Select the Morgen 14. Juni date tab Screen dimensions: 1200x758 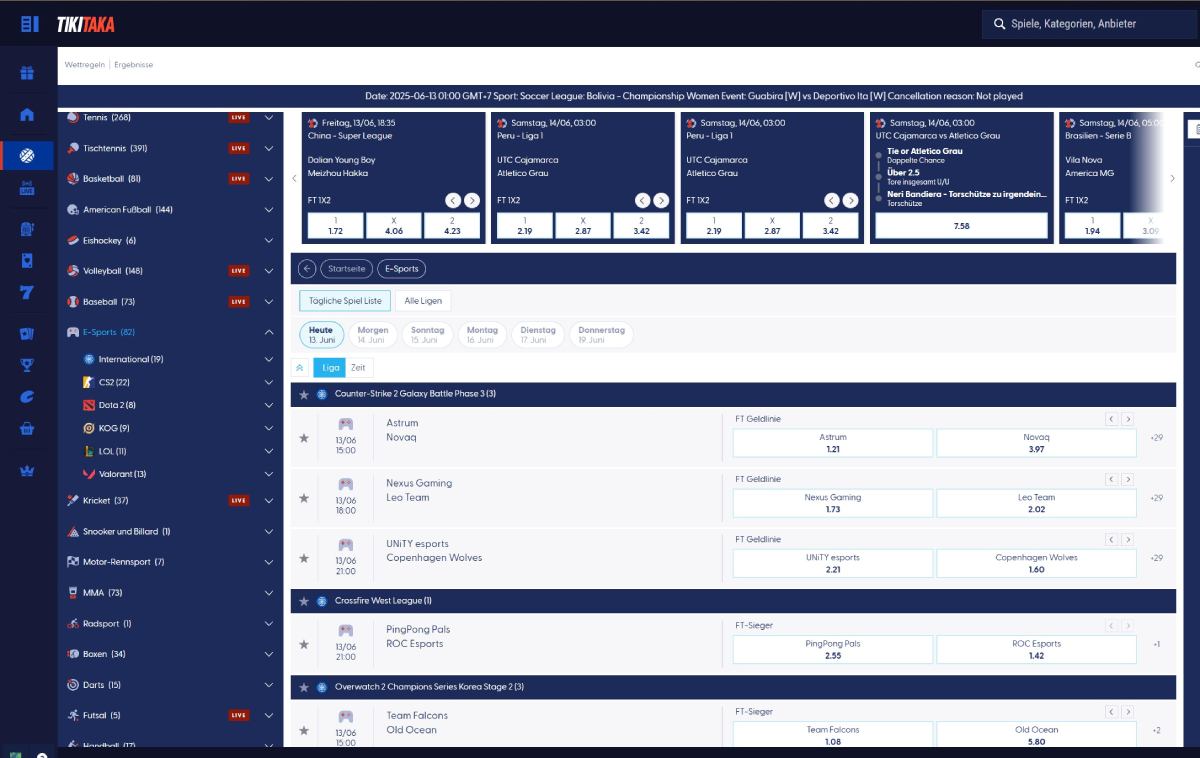click(373, 334)
